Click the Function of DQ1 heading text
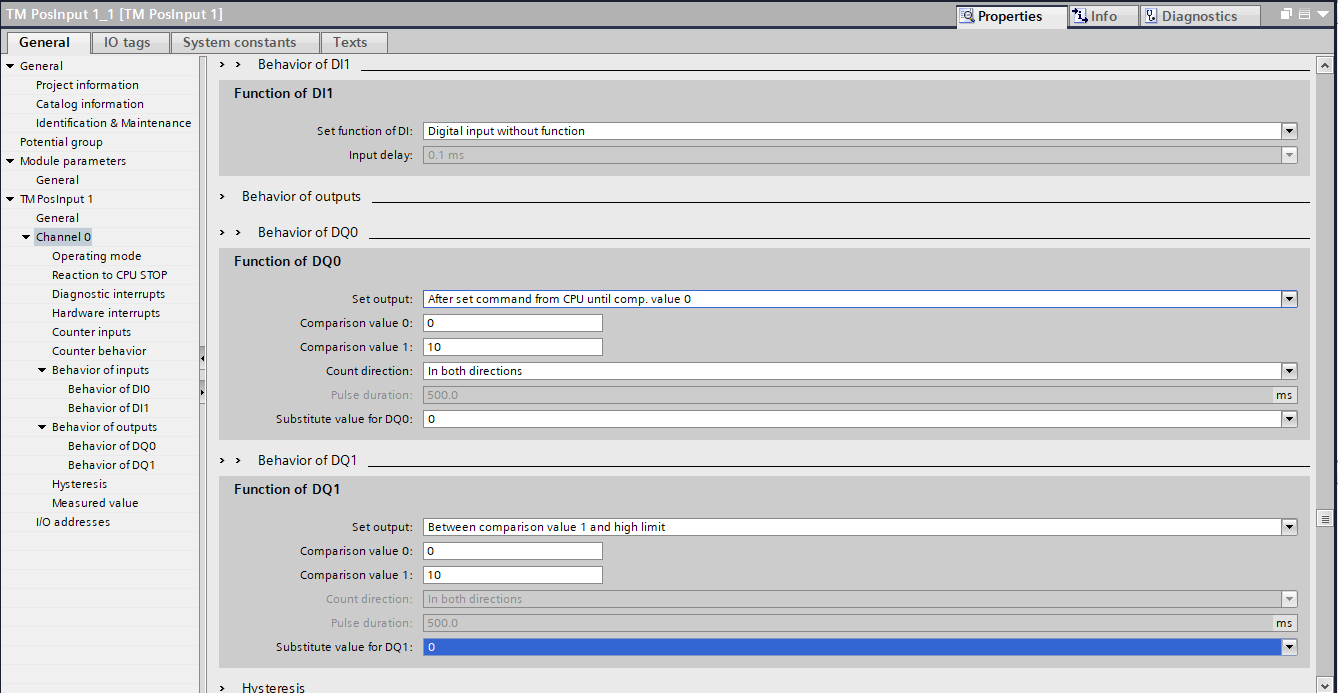The width and height of the screenshot is (1338, 693). [288, 489]
